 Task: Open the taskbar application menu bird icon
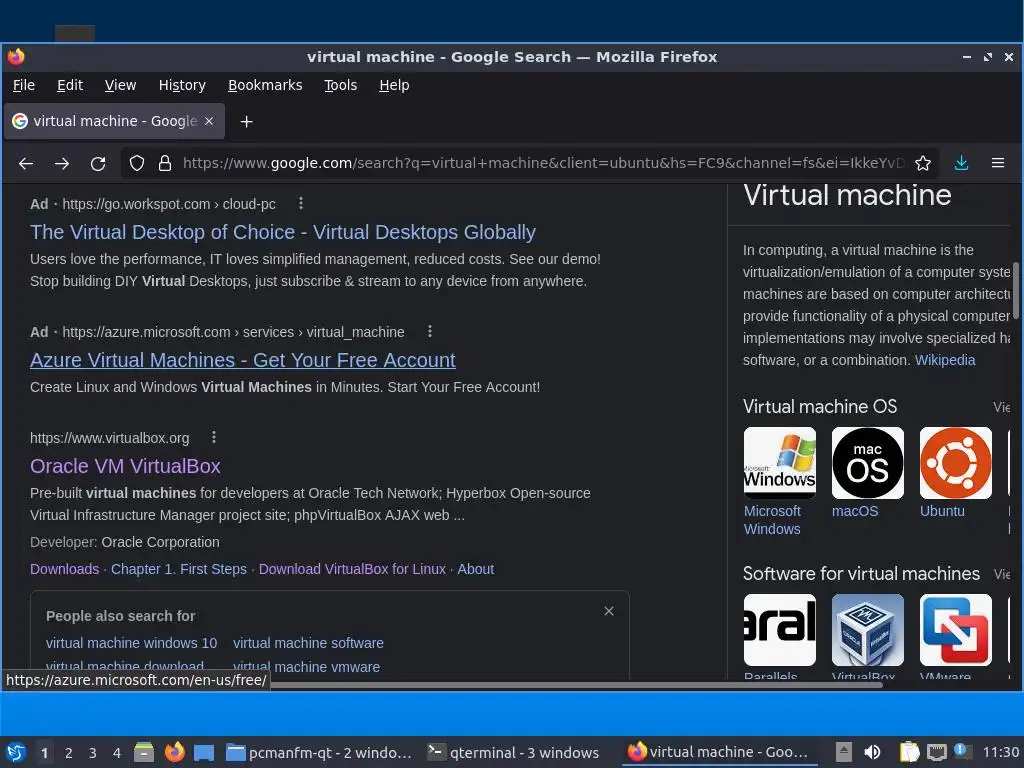[x=16, y=752]
